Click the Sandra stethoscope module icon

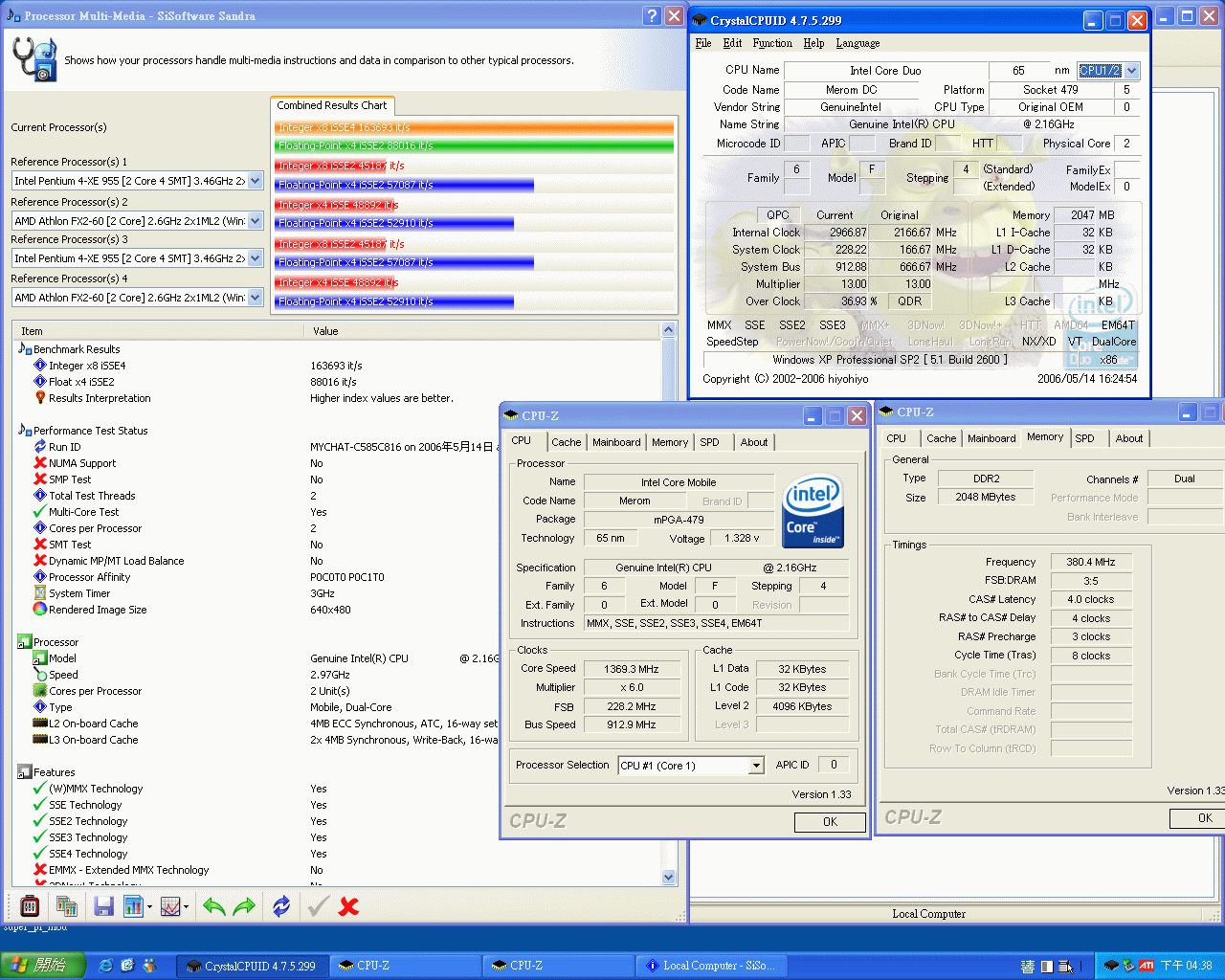tap(34, 59)
